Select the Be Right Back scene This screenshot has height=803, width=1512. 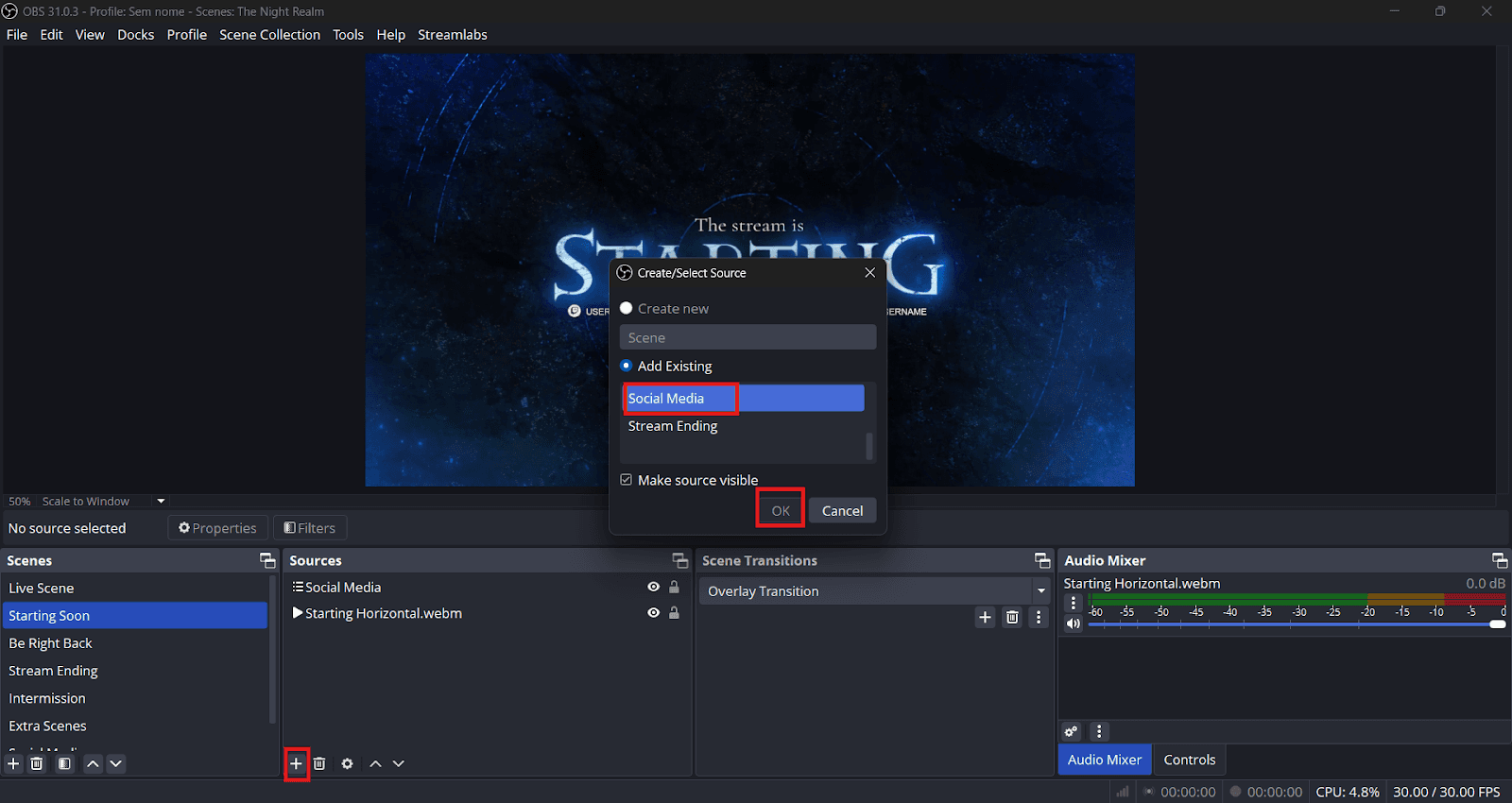(x=136, y=642)
